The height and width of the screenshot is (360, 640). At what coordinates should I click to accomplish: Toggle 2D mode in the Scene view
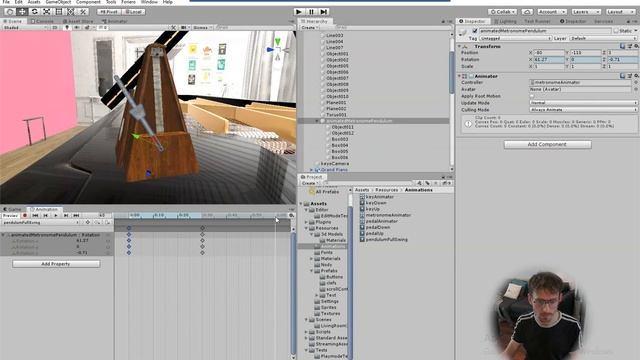click(x=55, y=28)
